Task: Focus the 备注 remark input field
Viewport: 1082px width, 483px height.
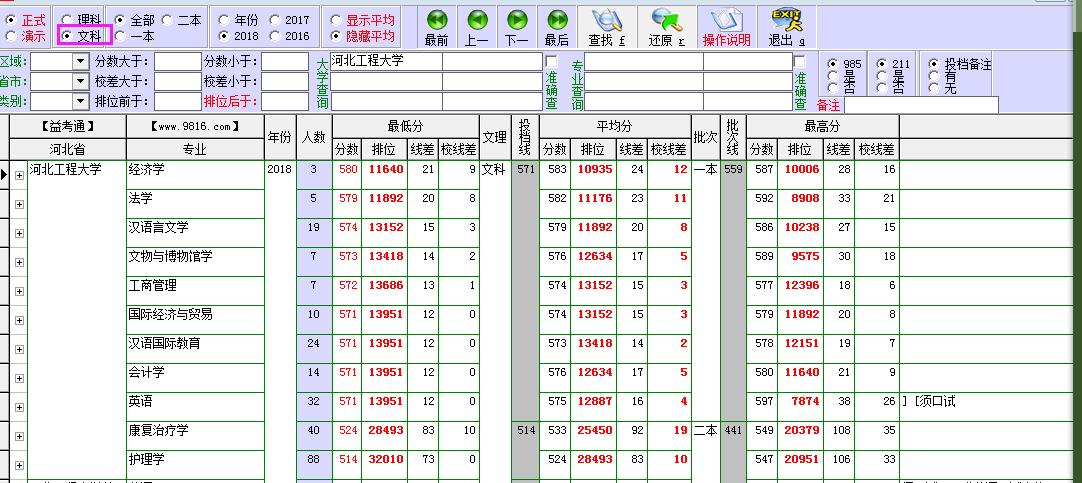Action: 921,105
